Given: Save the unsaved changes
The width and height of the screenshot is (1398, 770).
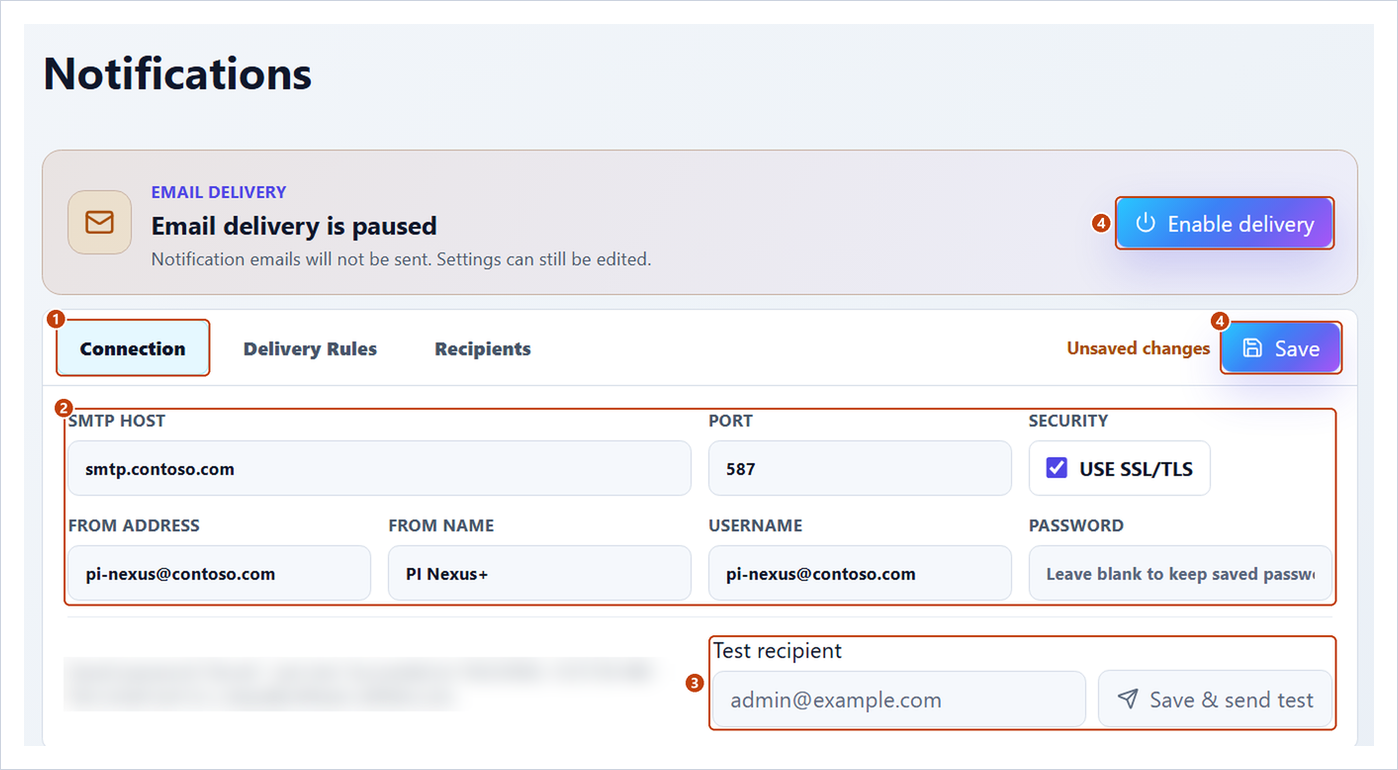Looking at the screenshot, I should [1281, 348].
